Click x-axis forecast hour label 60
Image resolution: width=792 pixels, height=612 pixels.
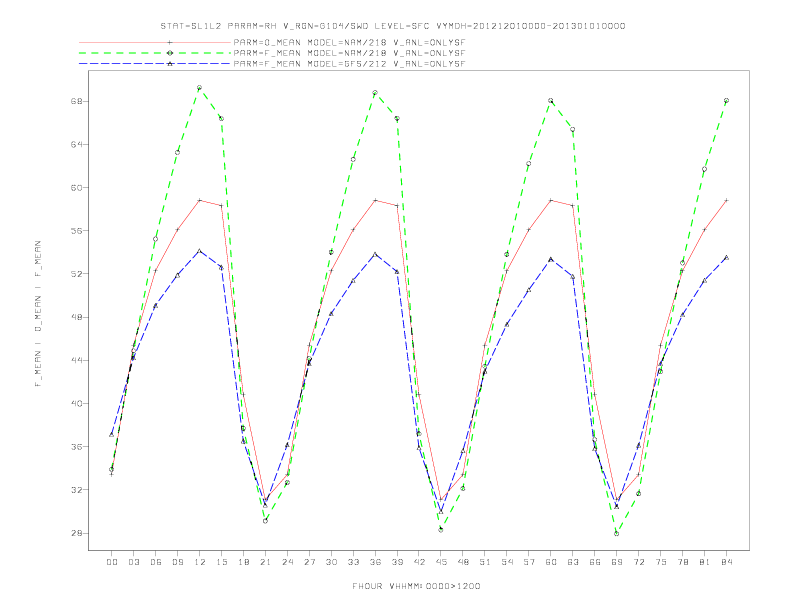click(551, 562)
